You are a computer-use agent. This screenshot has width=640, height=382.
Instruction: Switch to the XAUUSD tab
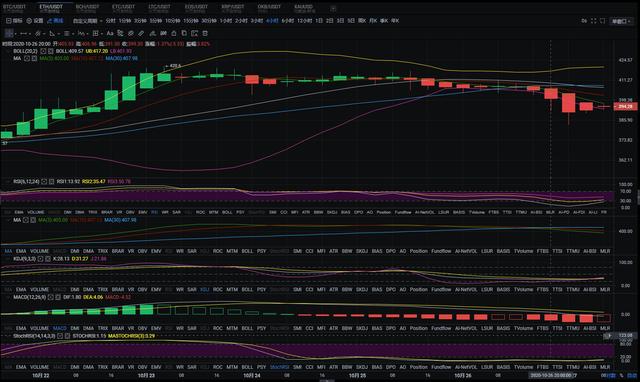304,8
